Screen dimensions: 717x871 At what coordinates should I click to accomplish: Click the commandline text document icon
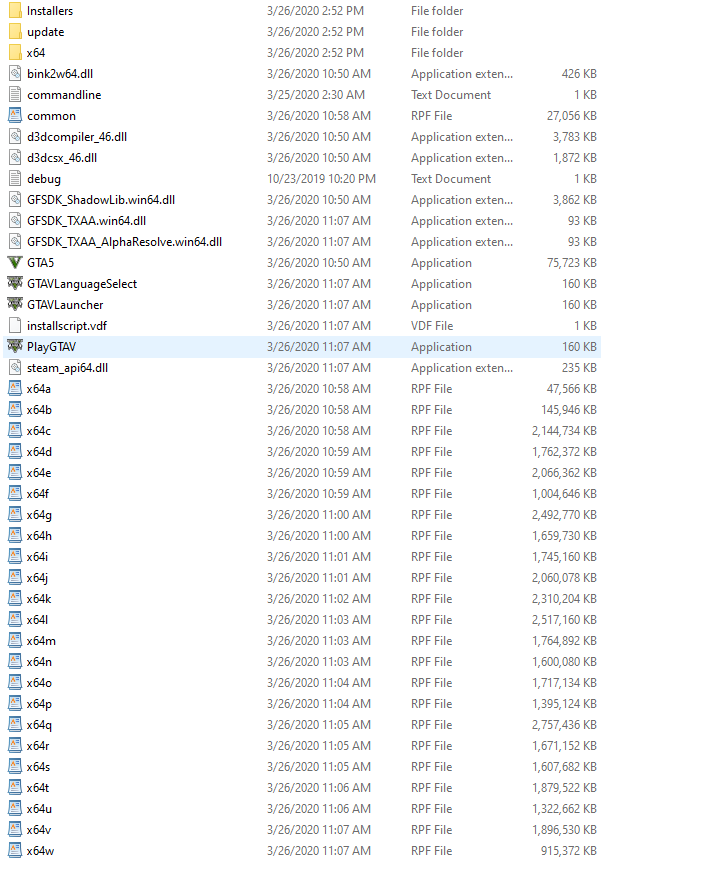coord(16,94)
